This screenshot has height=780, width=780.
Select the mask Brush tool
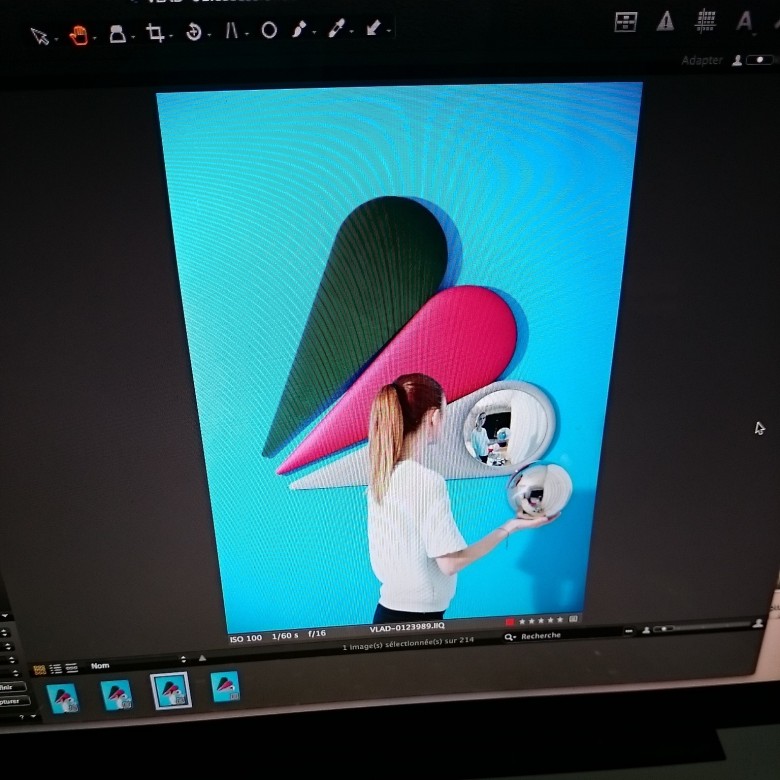pyautogui.click(x=299, y=29)
